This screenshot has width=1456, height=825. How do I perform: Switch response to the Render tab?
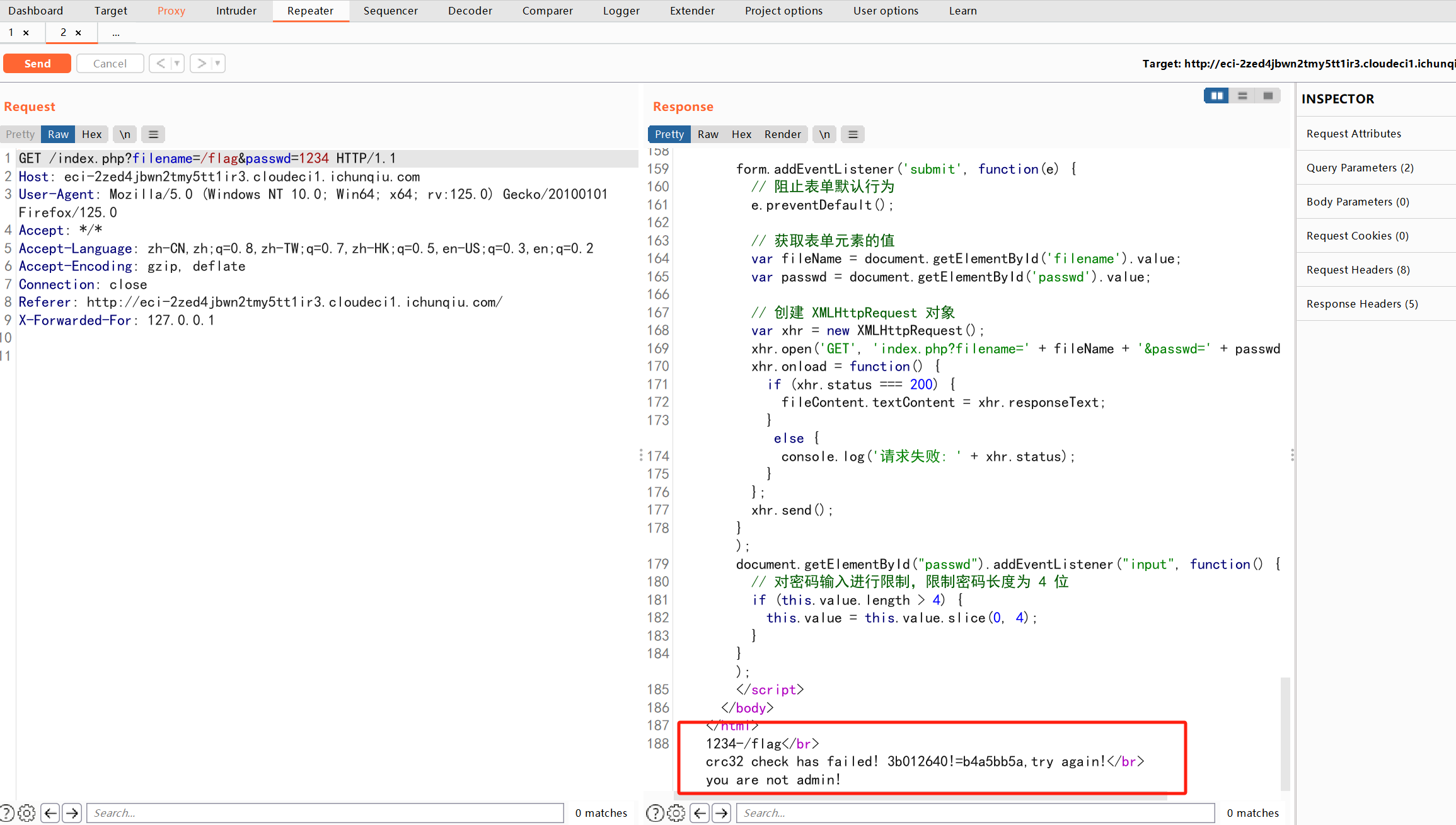click(x=782, y=134)
